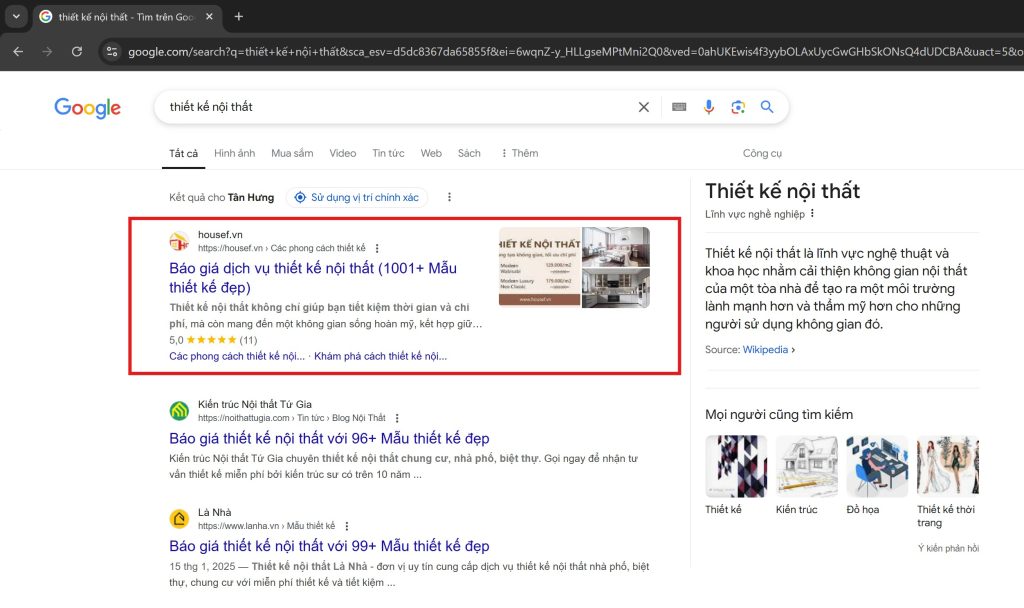Close the 'thiết kế nội thất' browser tab
Viewport: 1024px width, 608px height.
coord(209,17)
